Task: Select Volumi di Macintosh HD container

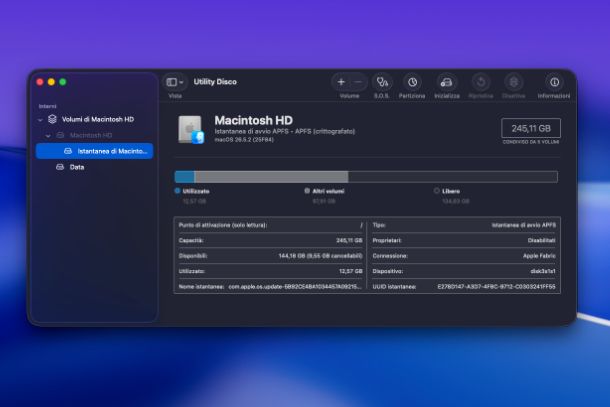Action: 95,119
